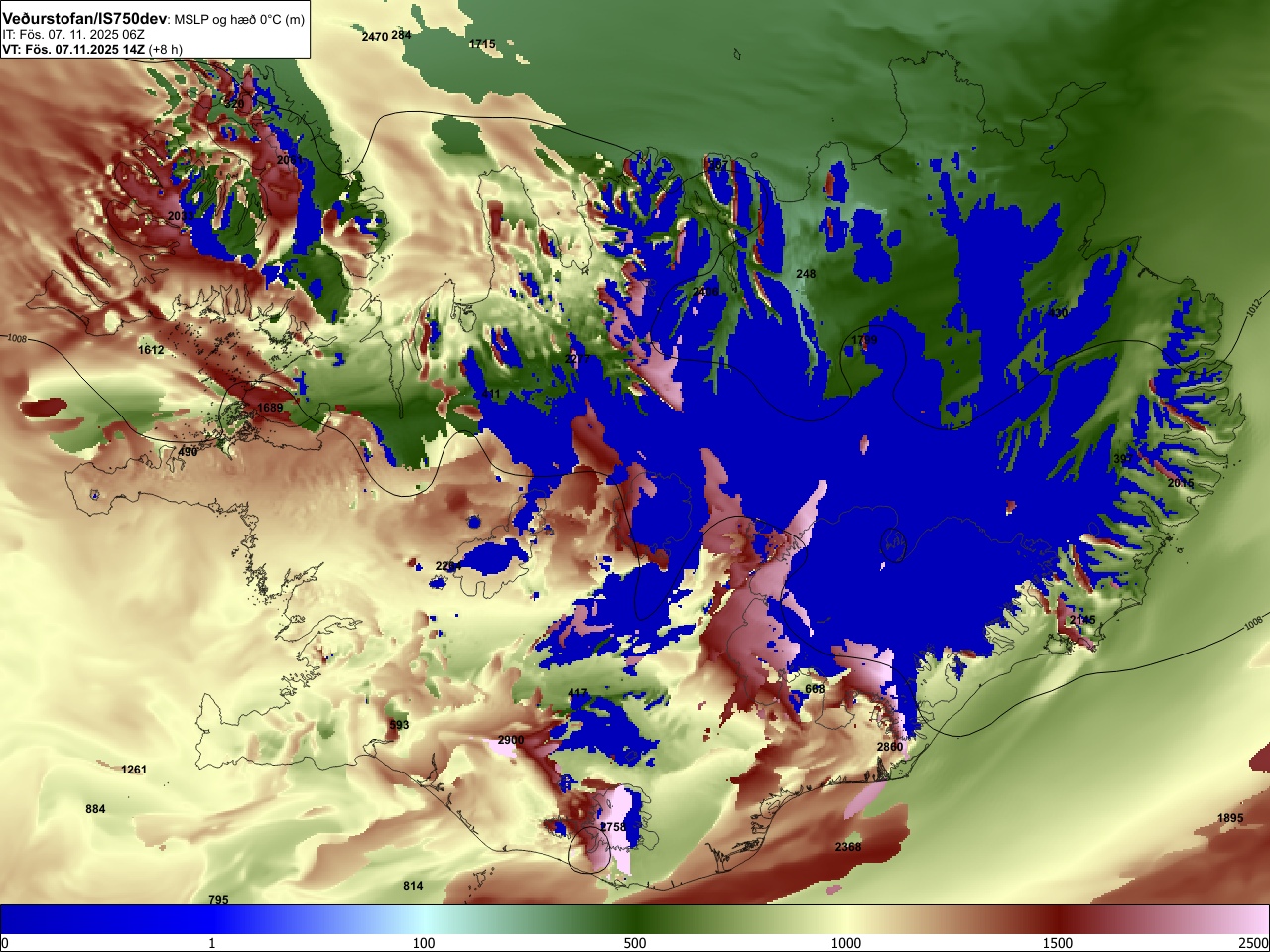Select the 'MSLP og hæð 0°C (m)' label
The image size is (1270, 952).
click(x=240, y=19)
